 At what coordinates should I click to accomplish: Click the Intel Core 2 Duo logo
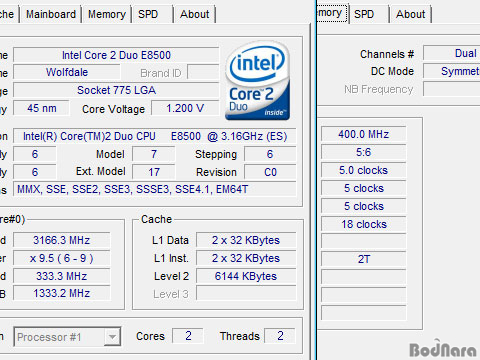257,81
